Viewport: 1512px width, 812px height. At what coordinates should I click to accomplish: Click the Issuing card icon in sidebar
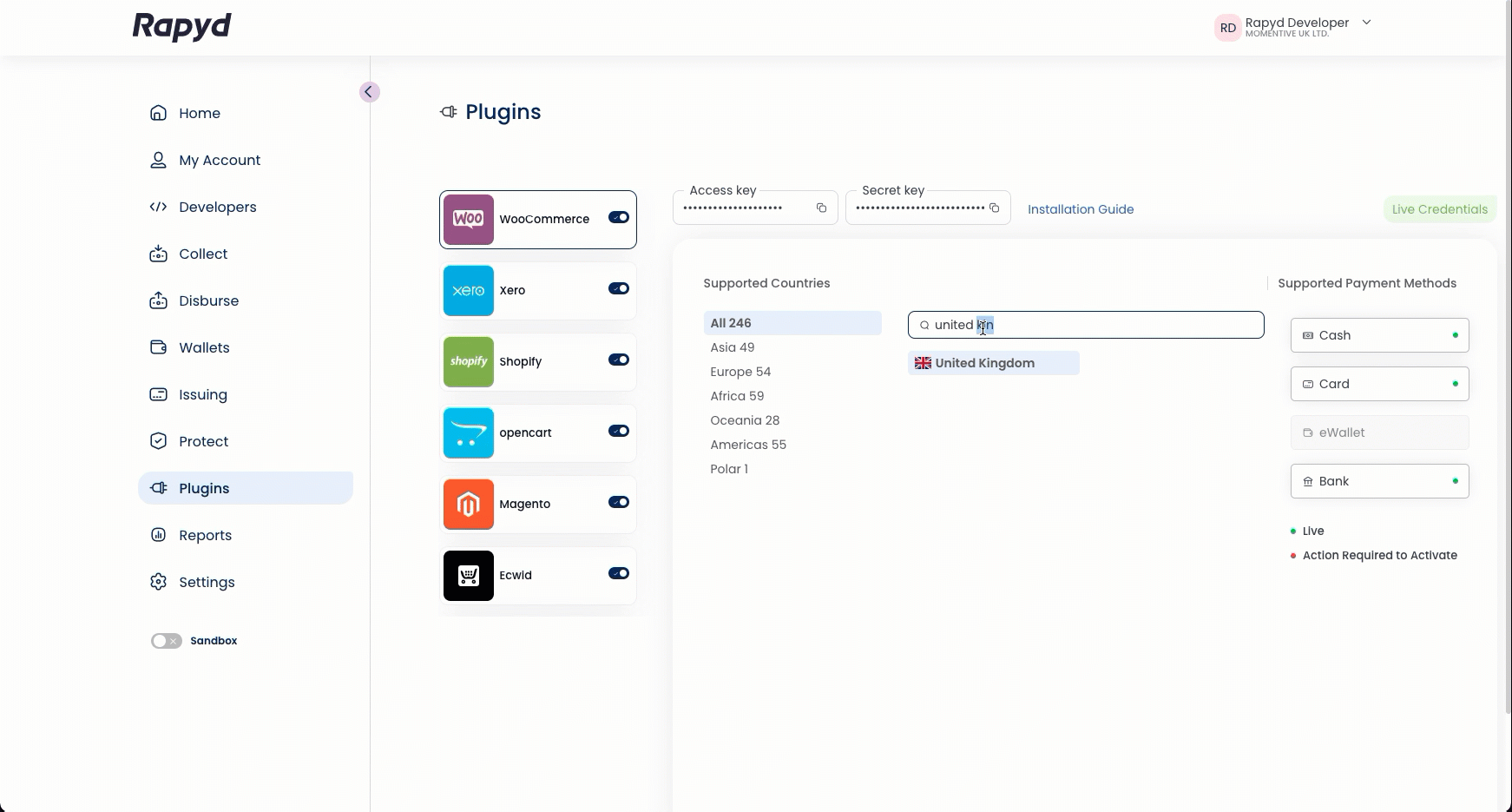coord(158,394)
